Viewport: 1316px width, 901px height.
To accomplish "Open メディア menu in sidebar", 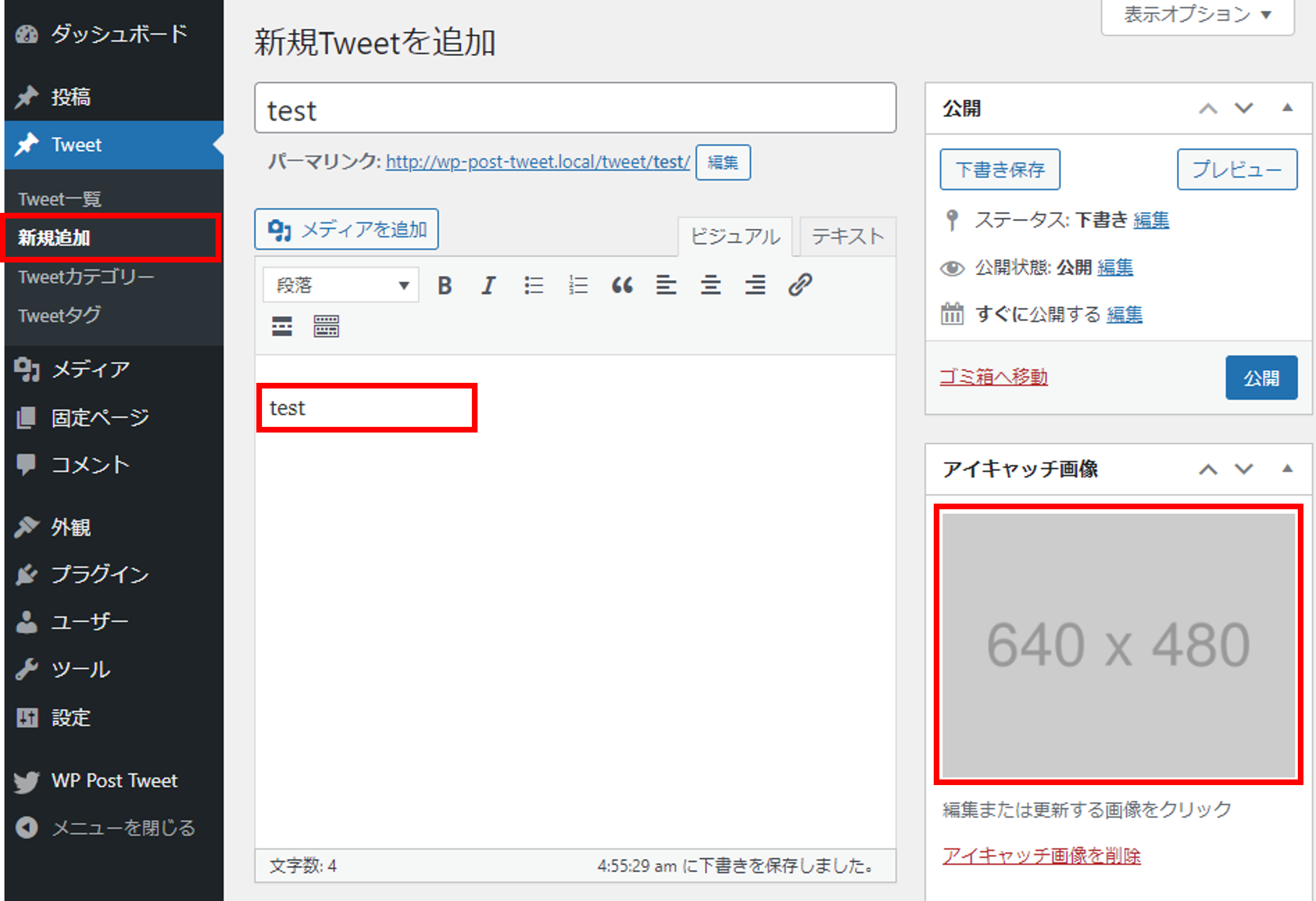I will pyautogui.click(x=114, y=370).
